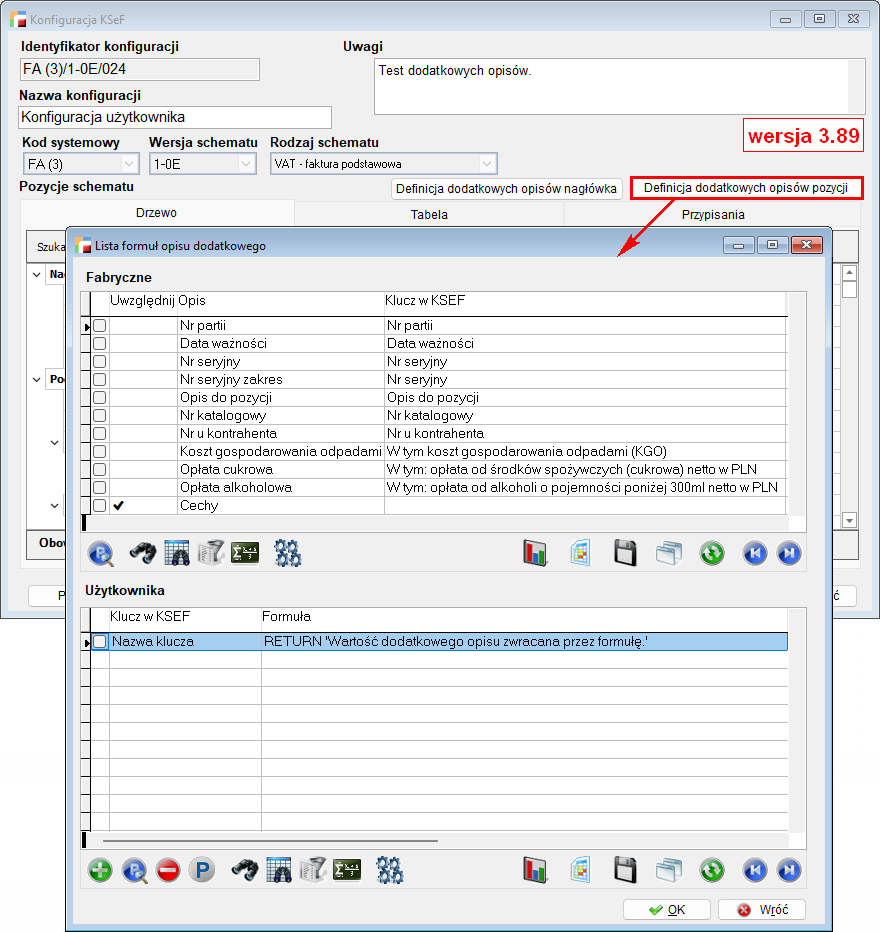Viewport: 880px width, 932px height.
Task: Tick the checkbox for Nr partii row
Action: [100, 326]
